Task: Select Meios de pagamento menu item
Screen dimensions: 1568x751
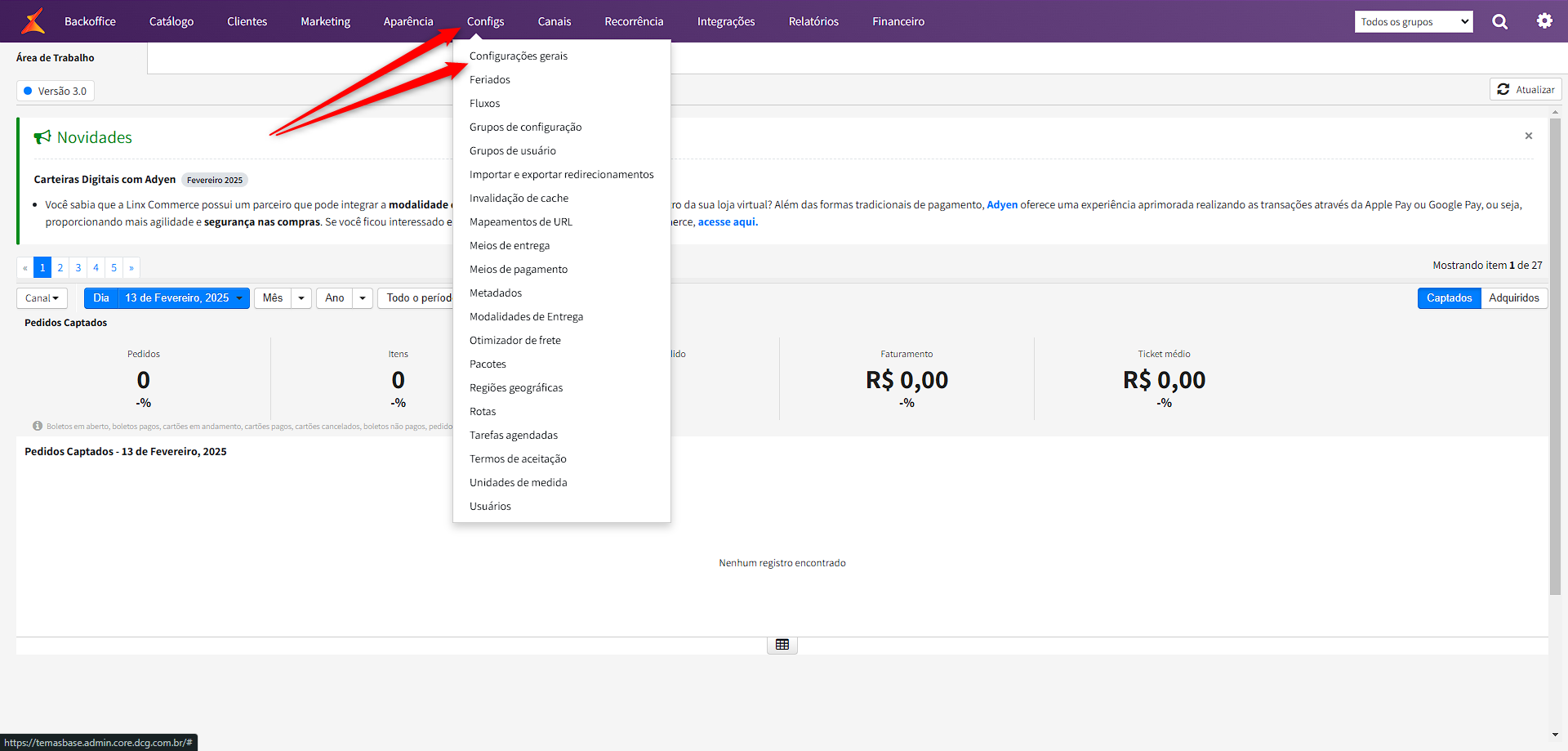Action: pyautogui.click(x=518, y=270)
